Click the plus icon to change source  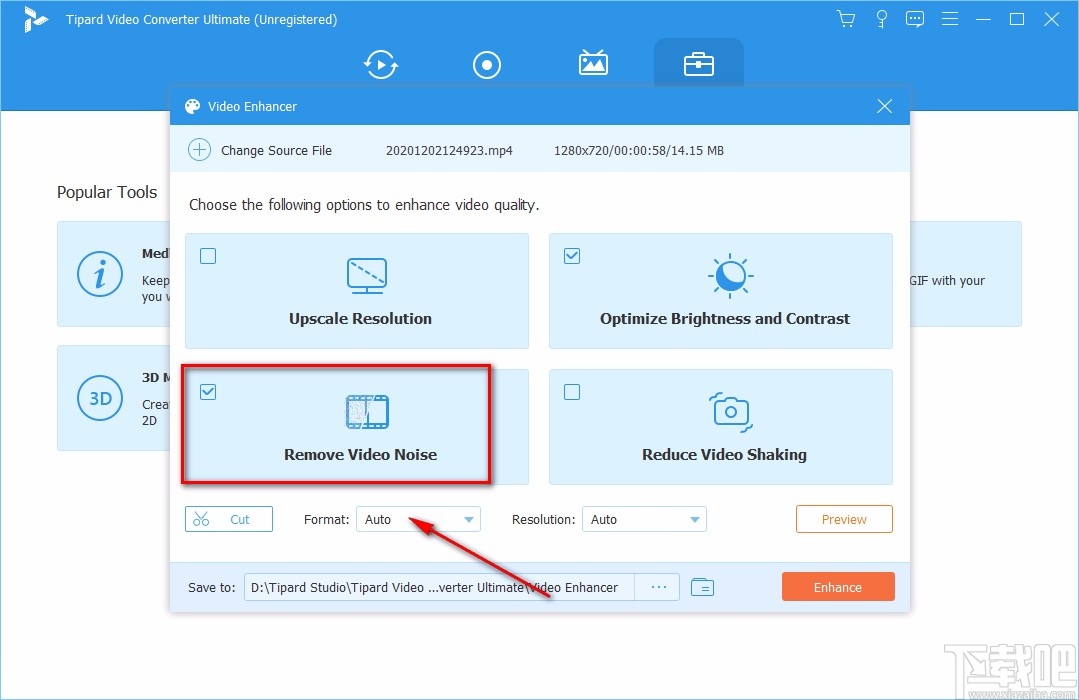(200, 150)
